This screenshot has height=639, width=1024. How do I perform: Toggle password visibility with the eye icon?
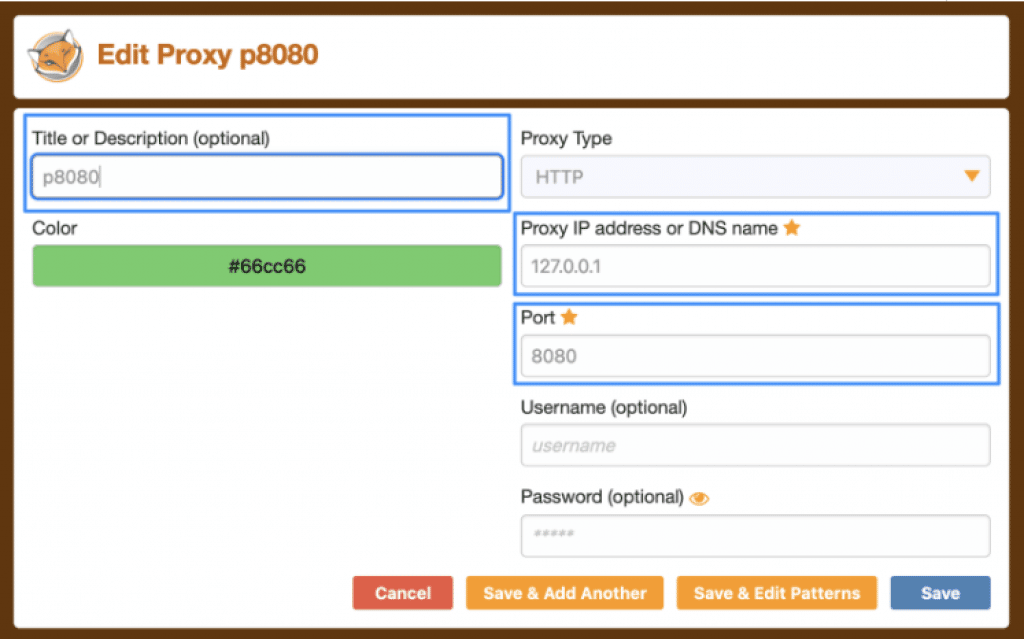pyautogui.click(x=699, y=499)
